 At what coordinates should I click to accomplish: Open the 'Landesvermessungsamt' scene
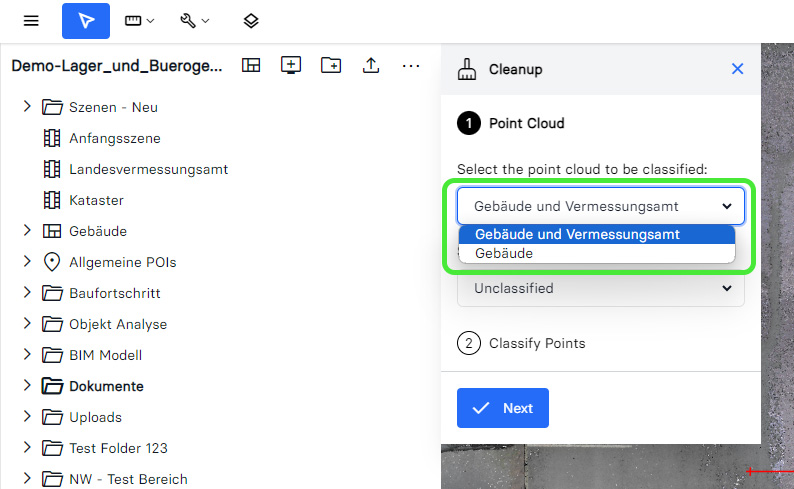coord(148,169)
